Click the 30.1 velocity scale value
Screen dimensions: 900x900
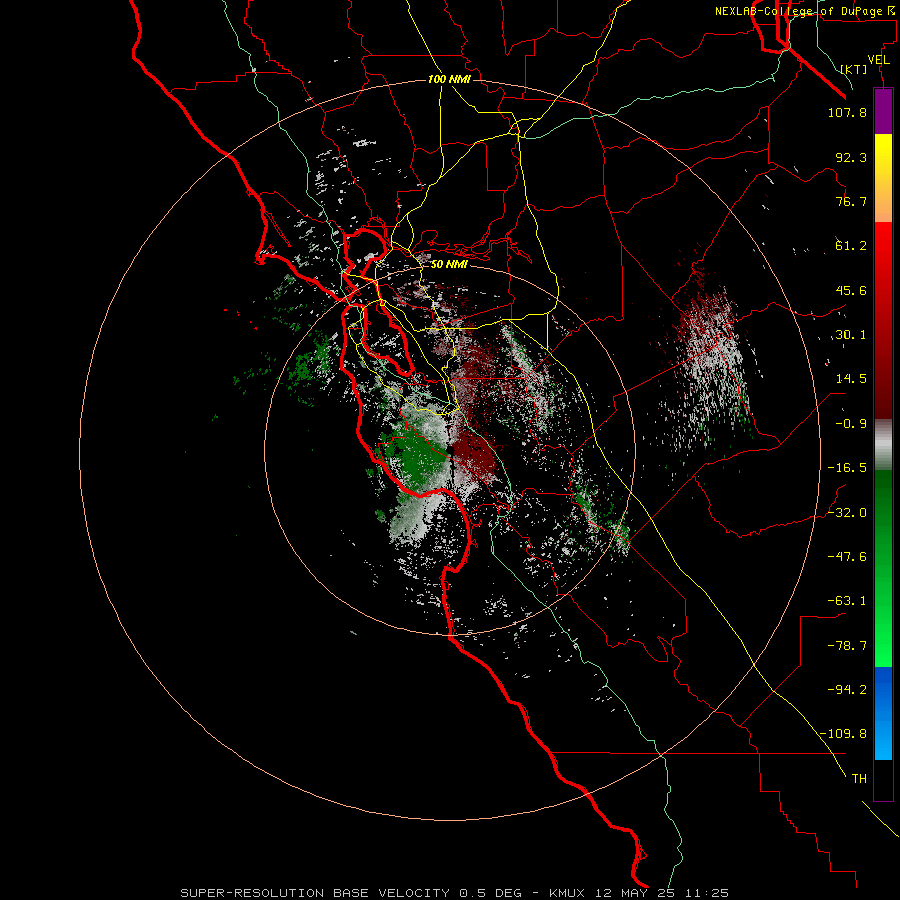(851, 335)
